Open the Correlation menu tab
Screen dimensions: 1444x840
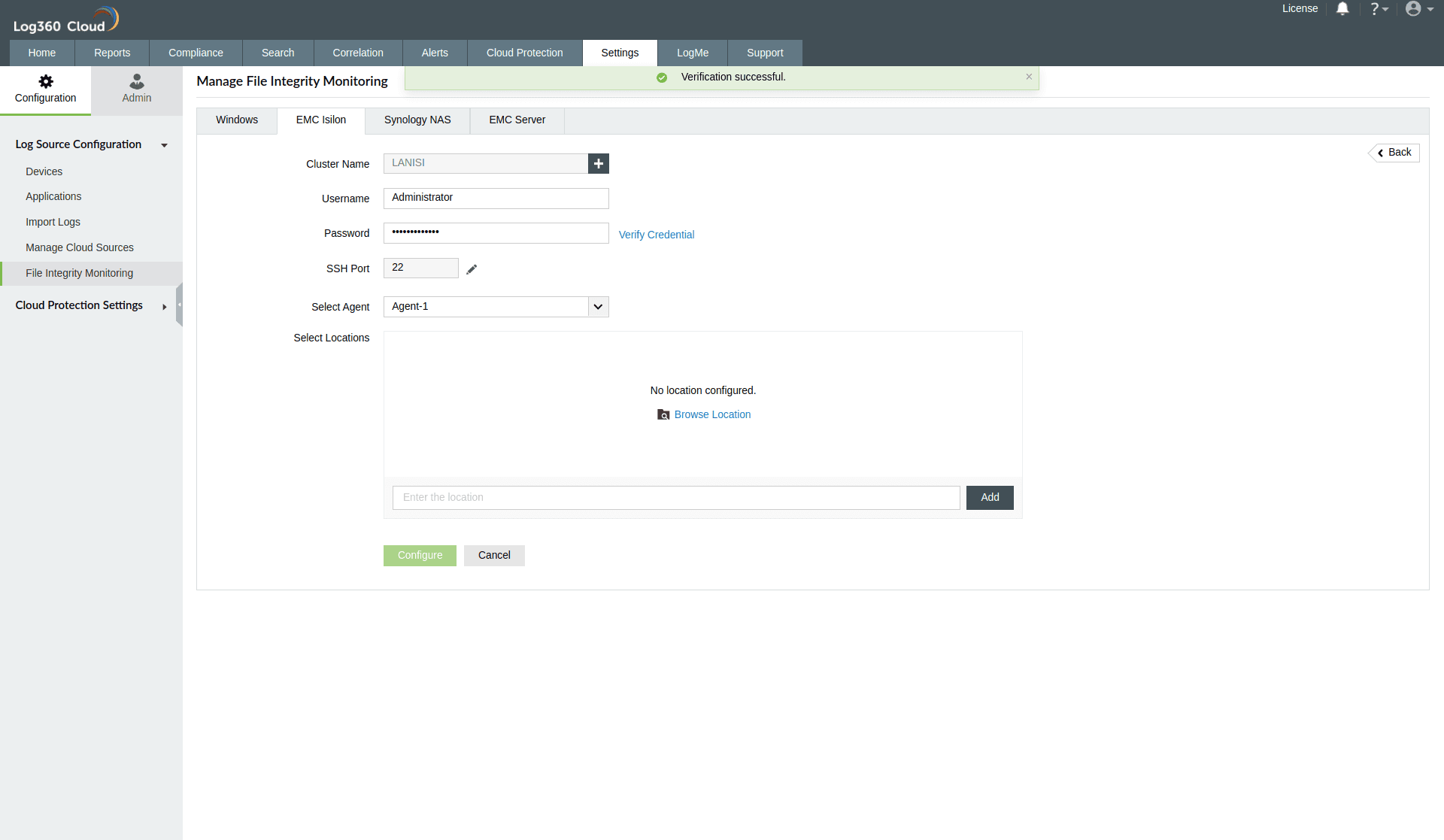(358, 53)
